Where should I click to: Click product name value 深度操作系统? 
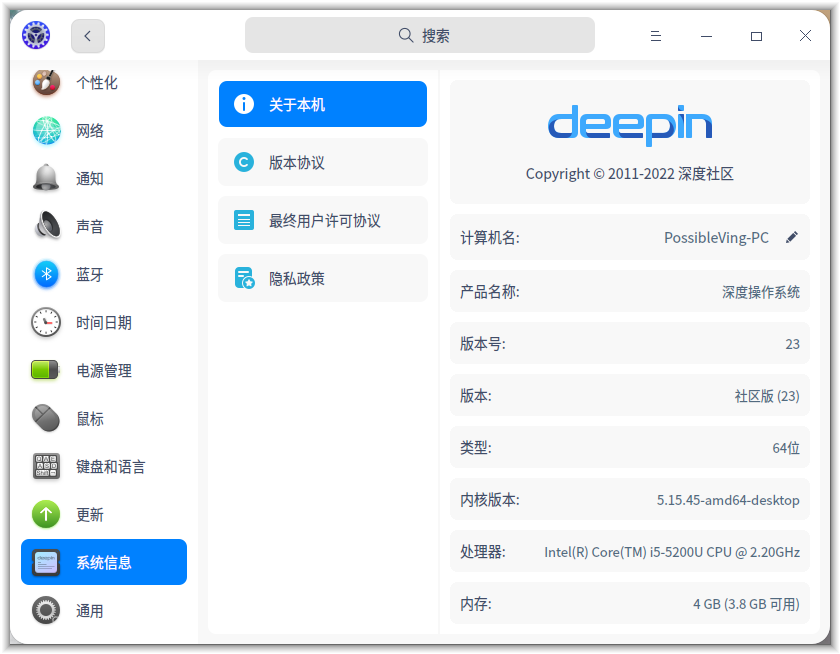pyautogui.click(x=761, y=292)
